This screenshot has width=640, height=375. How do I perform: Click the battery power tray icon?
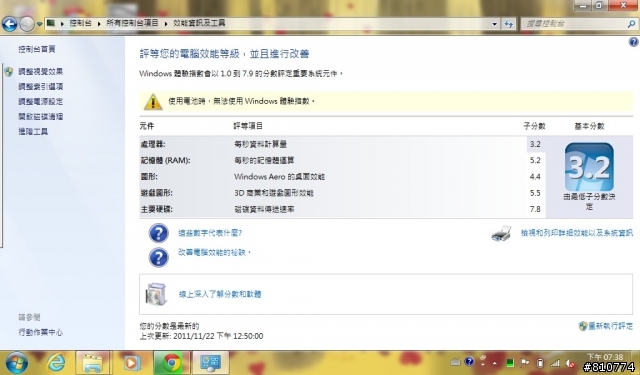[x=540, y=363]
